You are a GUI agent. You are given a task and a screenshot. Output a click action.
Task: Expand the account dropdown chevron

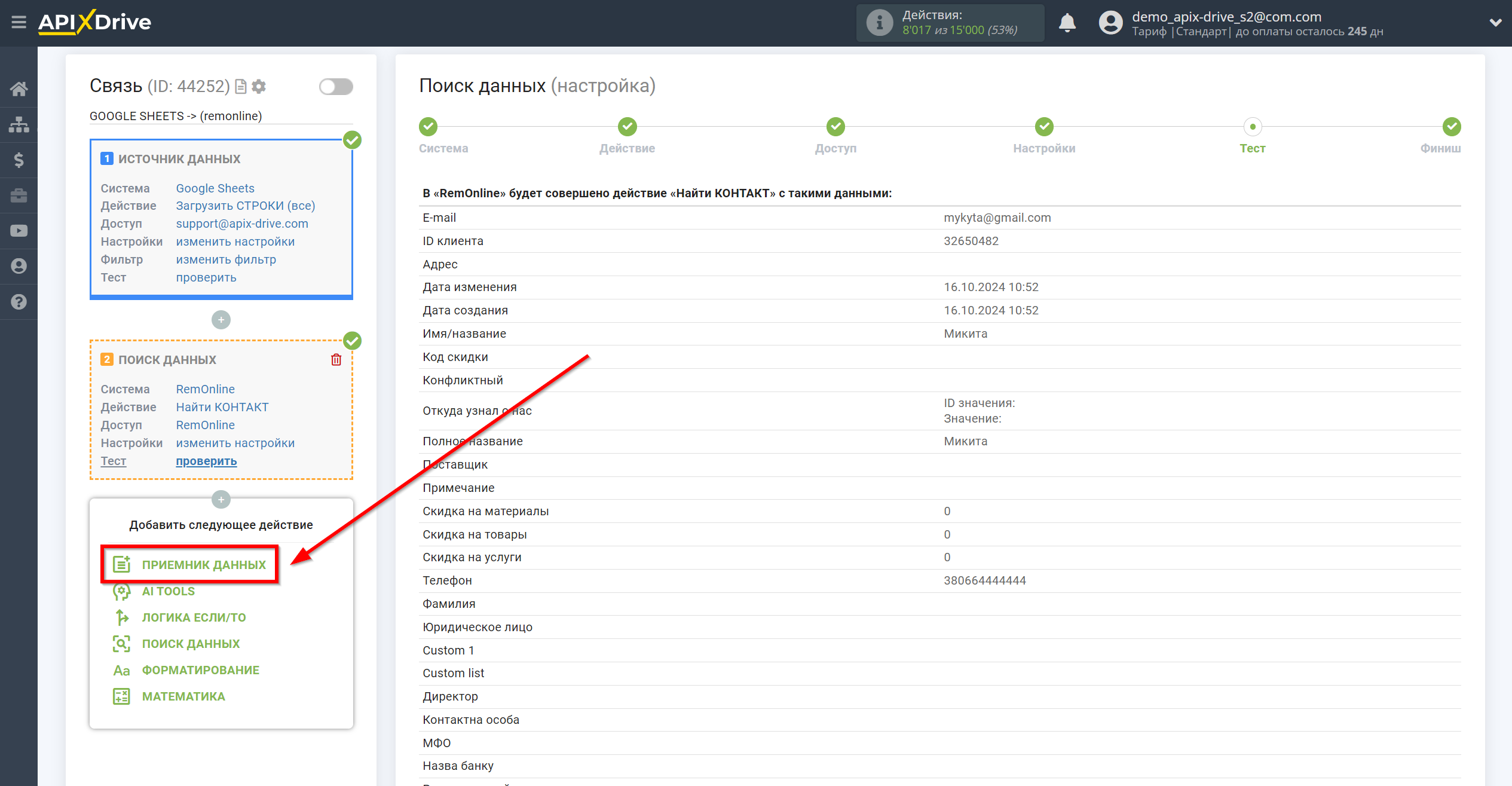pos(1495,23)
